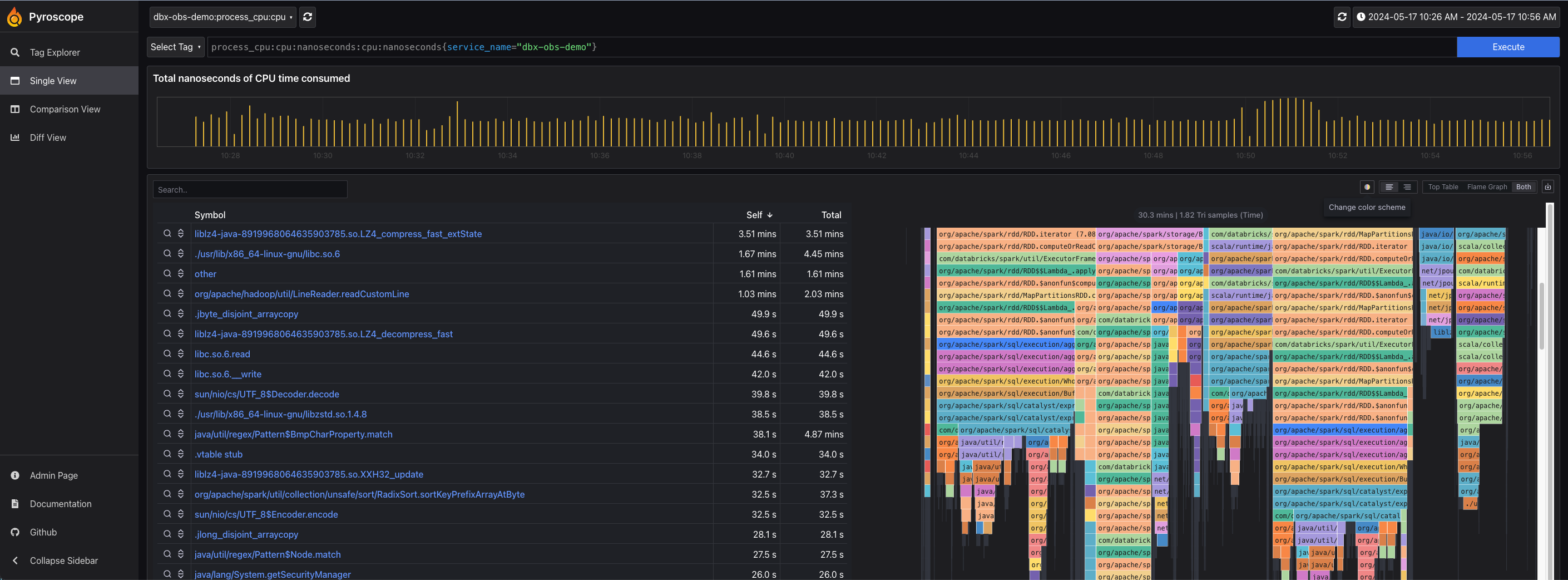Click the magnifier icon on the libc.so.6 row
This screenshot has width=1568, height=580.
coord(167,253)
